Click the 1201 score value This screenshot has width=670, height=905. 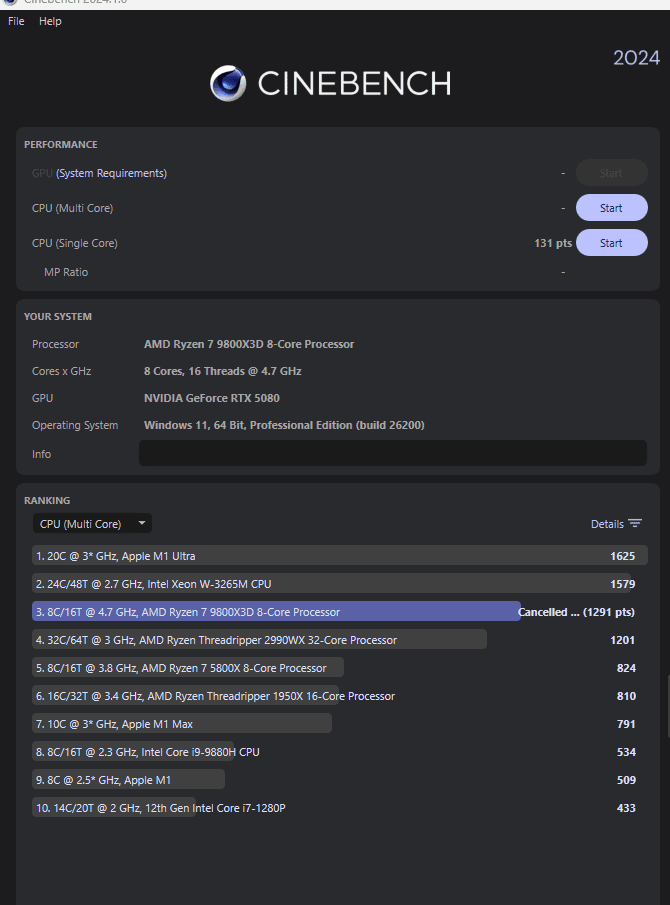tap(623, 640)
